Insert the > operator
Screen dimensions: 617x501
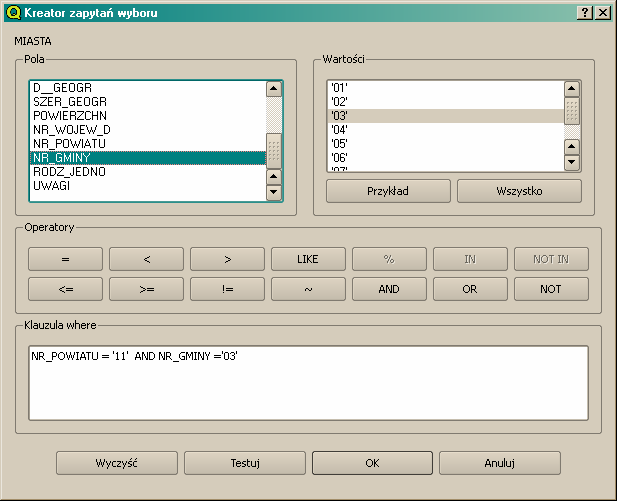coord(227,259)
